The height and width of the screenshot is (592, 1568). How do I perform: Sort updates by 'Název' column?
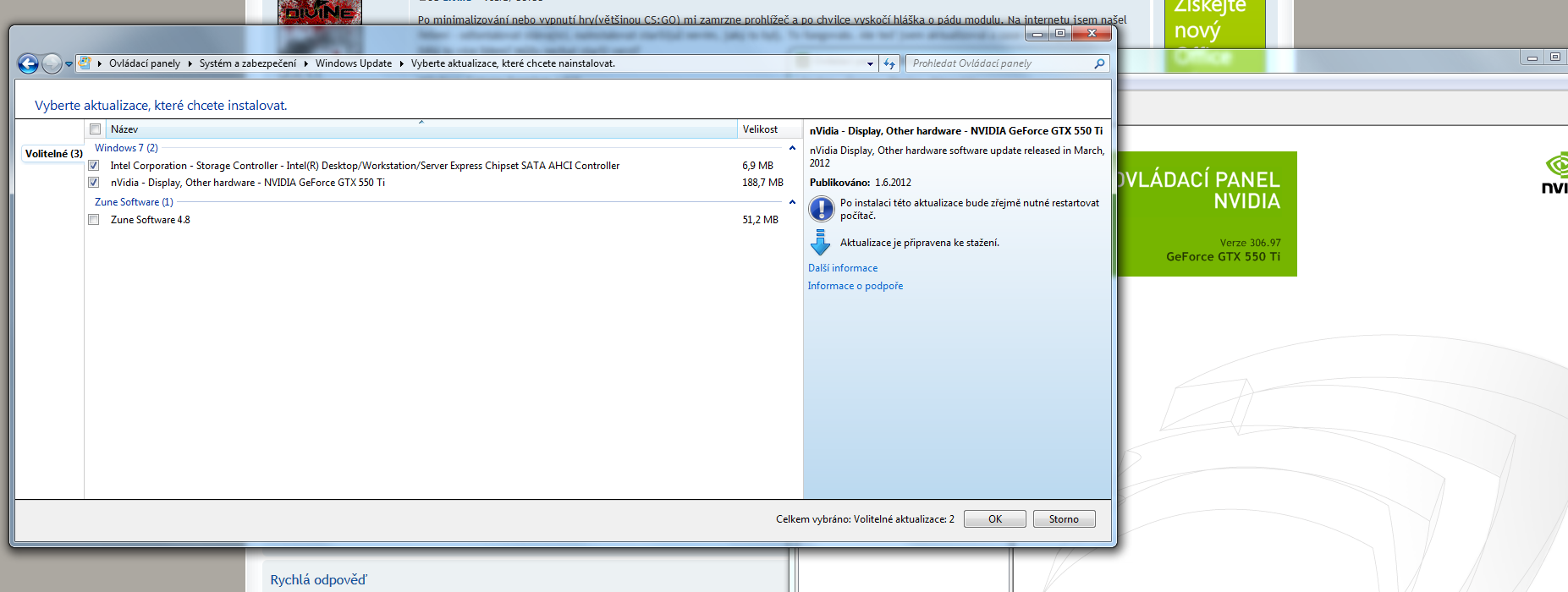[421, 129]
